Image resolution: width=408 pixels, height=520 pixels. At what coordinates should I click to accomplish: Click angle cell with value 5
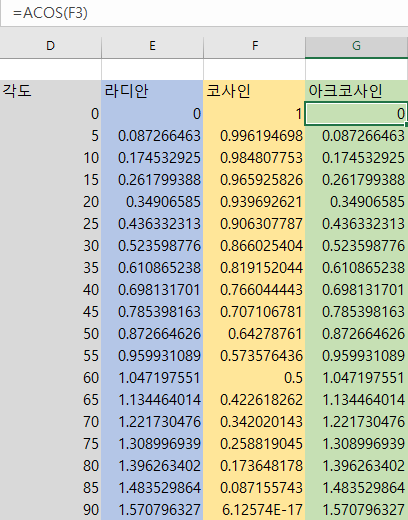coord(51,136)
